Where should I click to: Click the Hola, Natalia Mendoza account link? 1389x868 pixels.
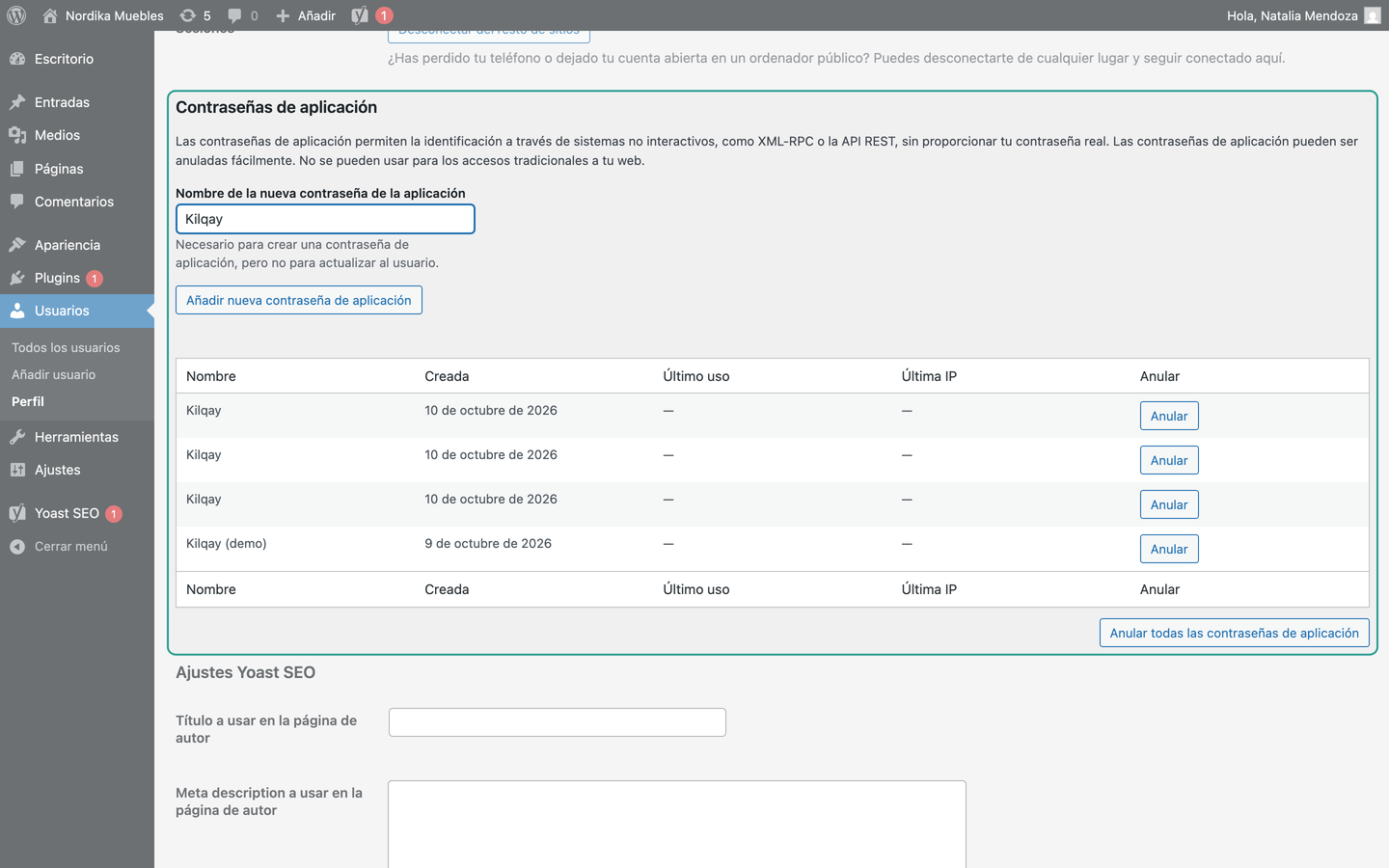pos(1293,15)
